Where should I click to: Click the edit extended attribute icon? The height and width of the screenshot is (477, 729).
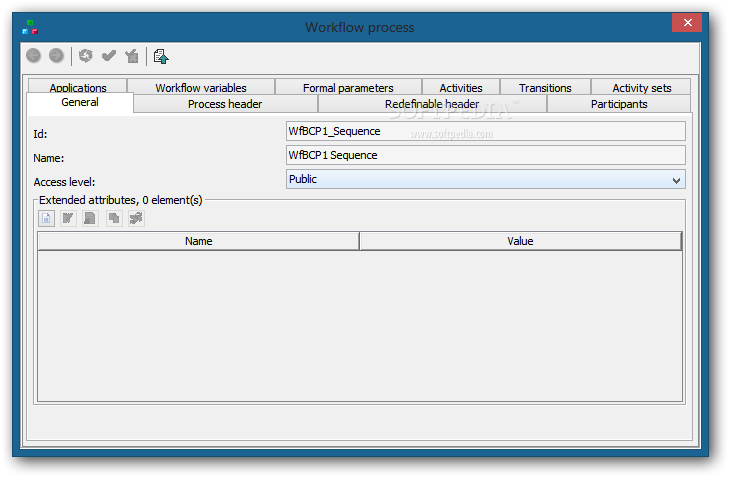pyautogui.click(x=68, y=218)
